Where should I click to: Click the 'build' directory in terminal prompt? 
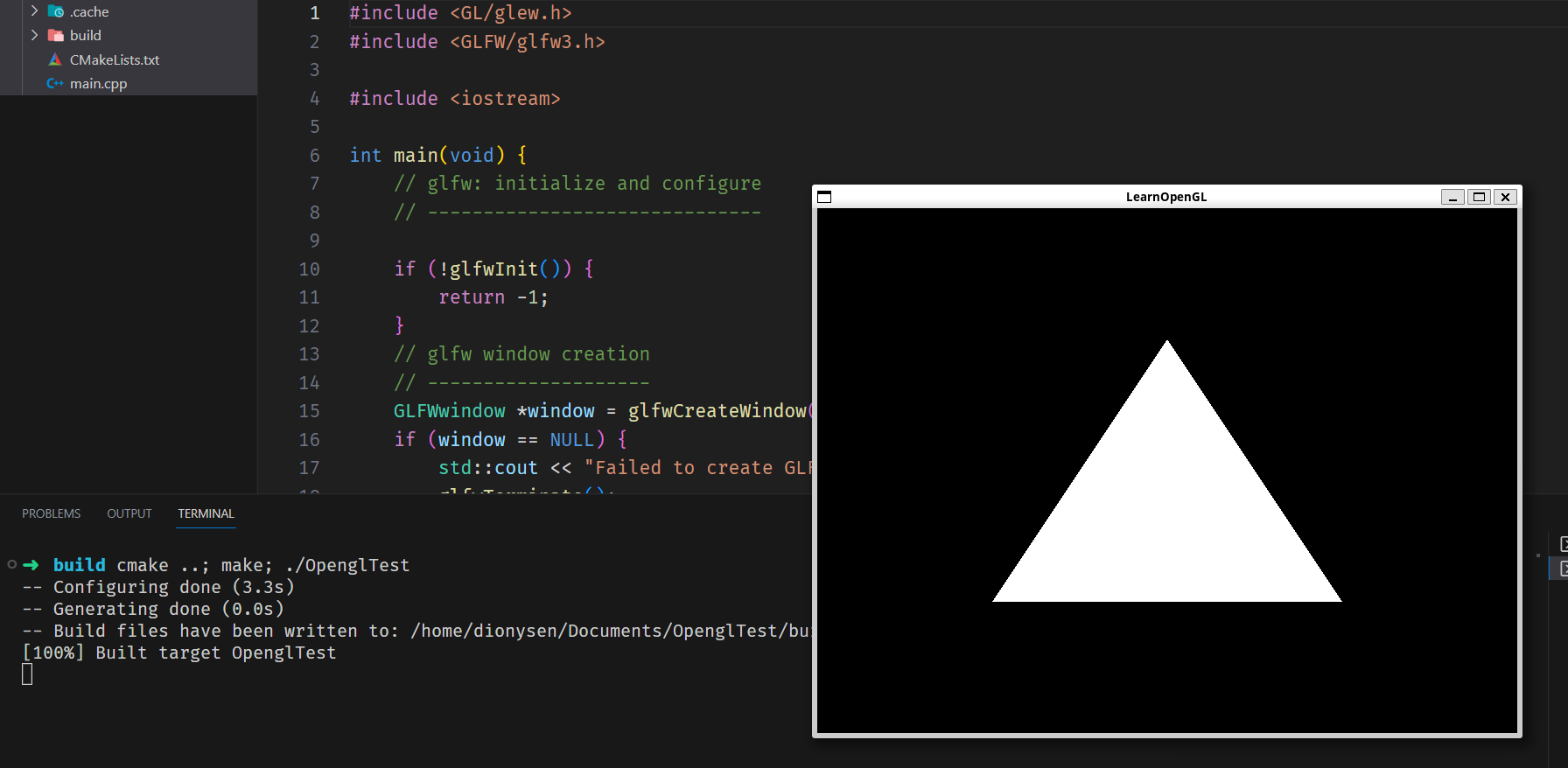[x=80, y=565]
